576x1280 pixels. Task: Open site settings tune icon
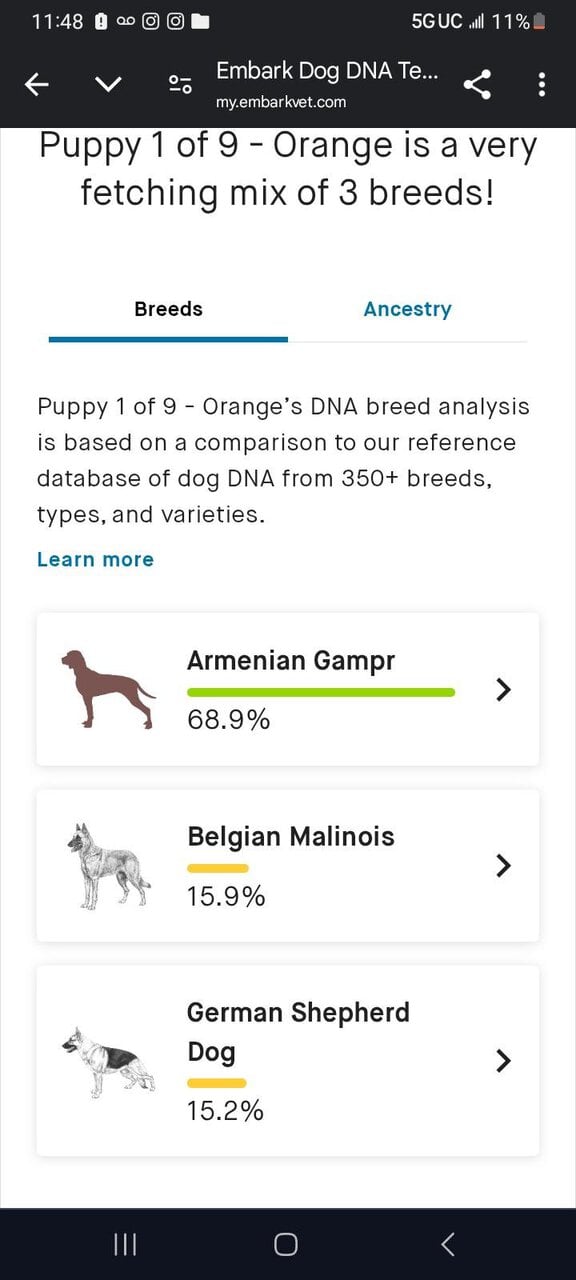[181, 85]
